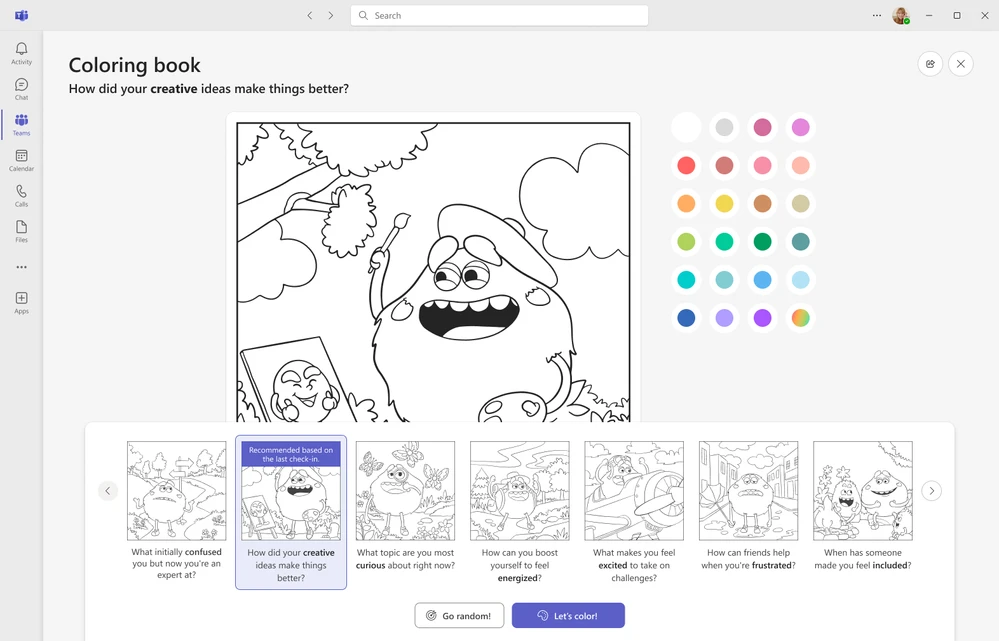
Task: Open your profile avatar menu
Action: tap(901, 15)
